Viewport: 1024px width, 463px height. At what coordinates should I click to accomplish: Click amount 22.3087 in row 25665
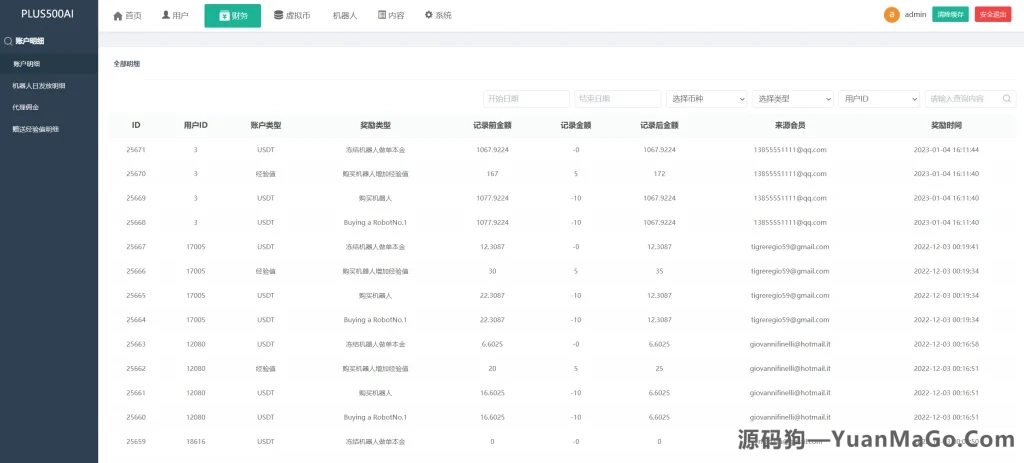[x=492, y=295]
